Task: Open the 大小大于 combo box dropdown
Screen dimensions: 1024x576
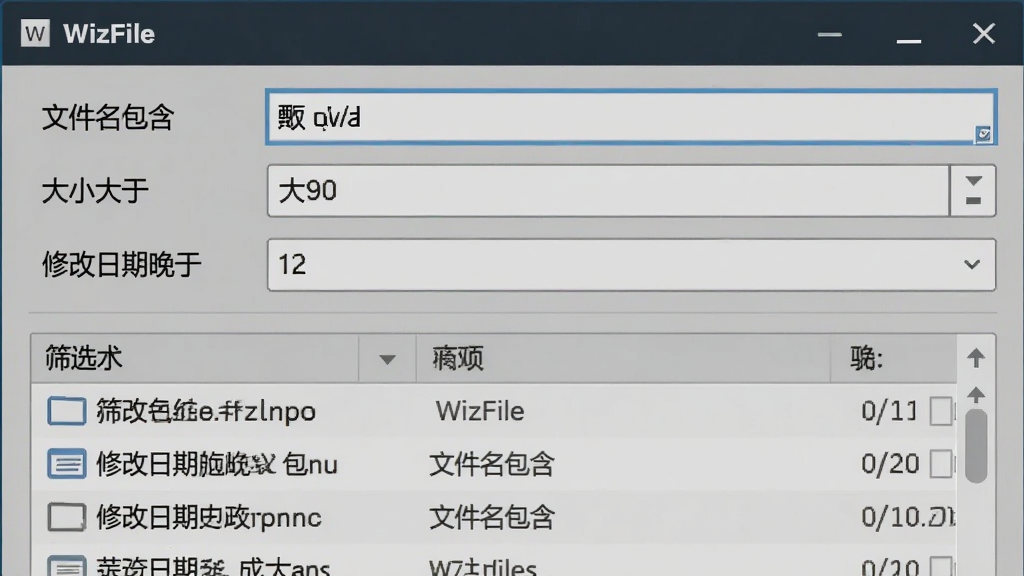Action: [x=973, y=191]
